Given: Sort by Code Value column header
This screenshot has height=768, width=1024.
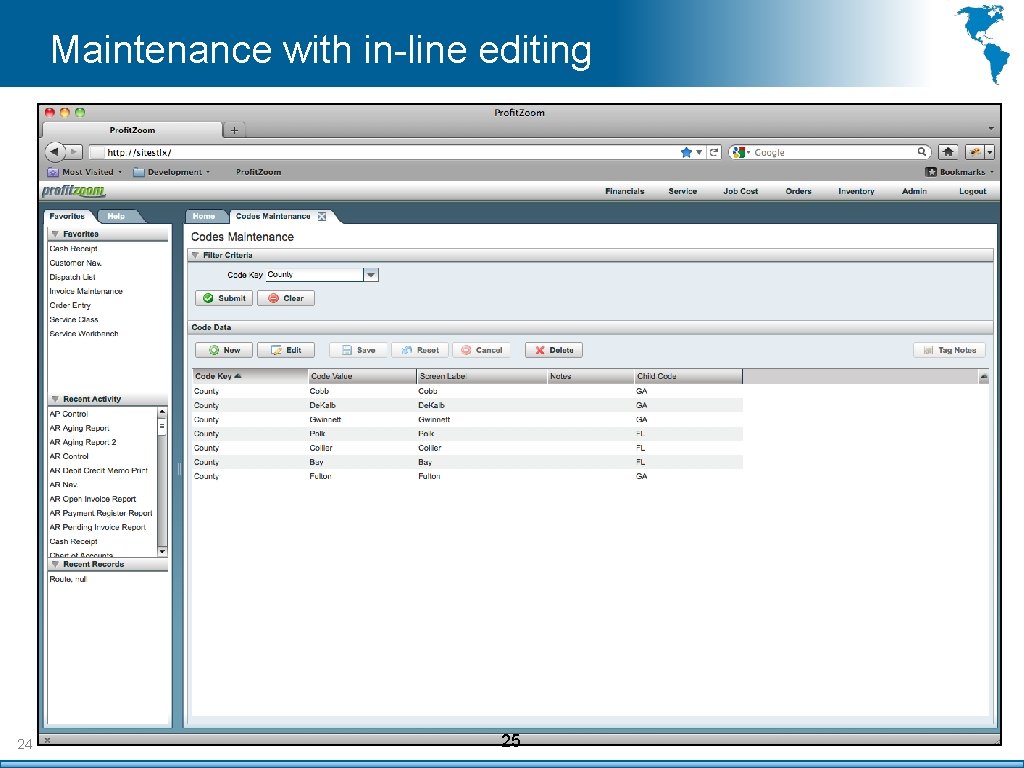Looking at the screenshot, I should click(362, 376).
